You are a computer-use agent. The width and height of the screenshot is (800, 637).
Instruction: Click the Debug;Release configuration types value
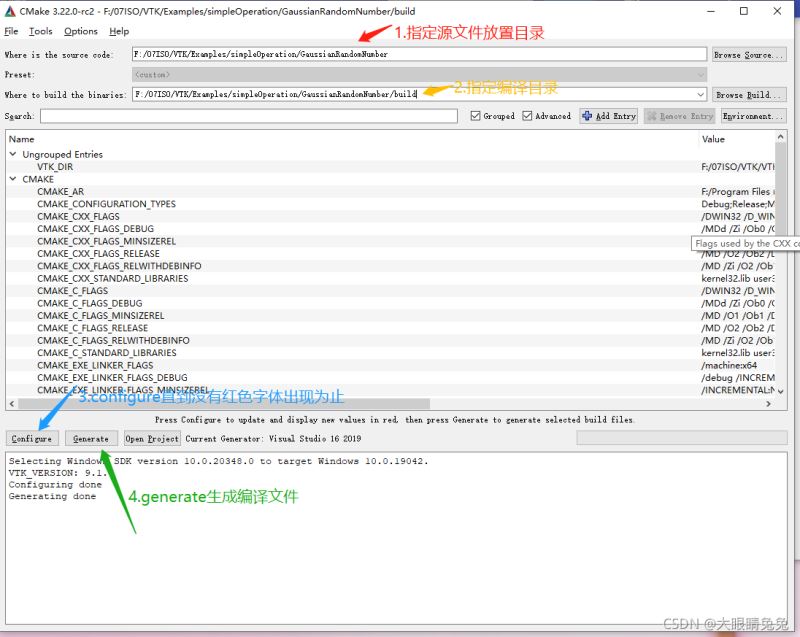(737, 204)
